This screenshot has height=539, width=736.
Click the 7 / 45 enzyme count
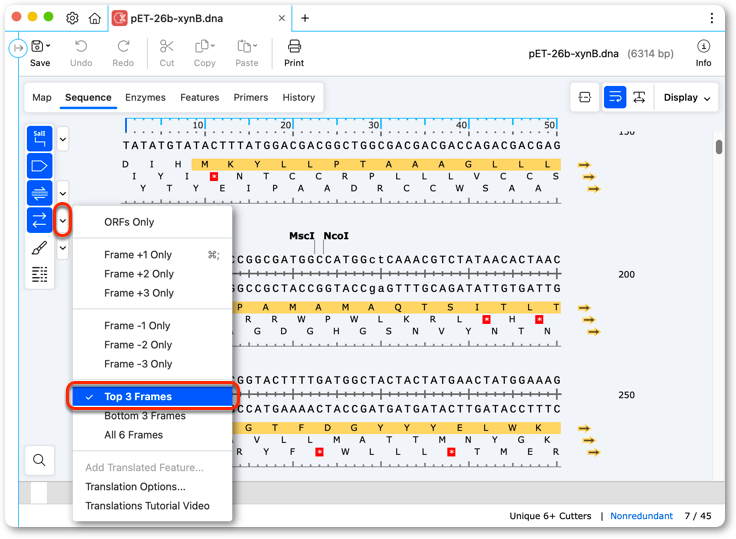coord(698,516)
